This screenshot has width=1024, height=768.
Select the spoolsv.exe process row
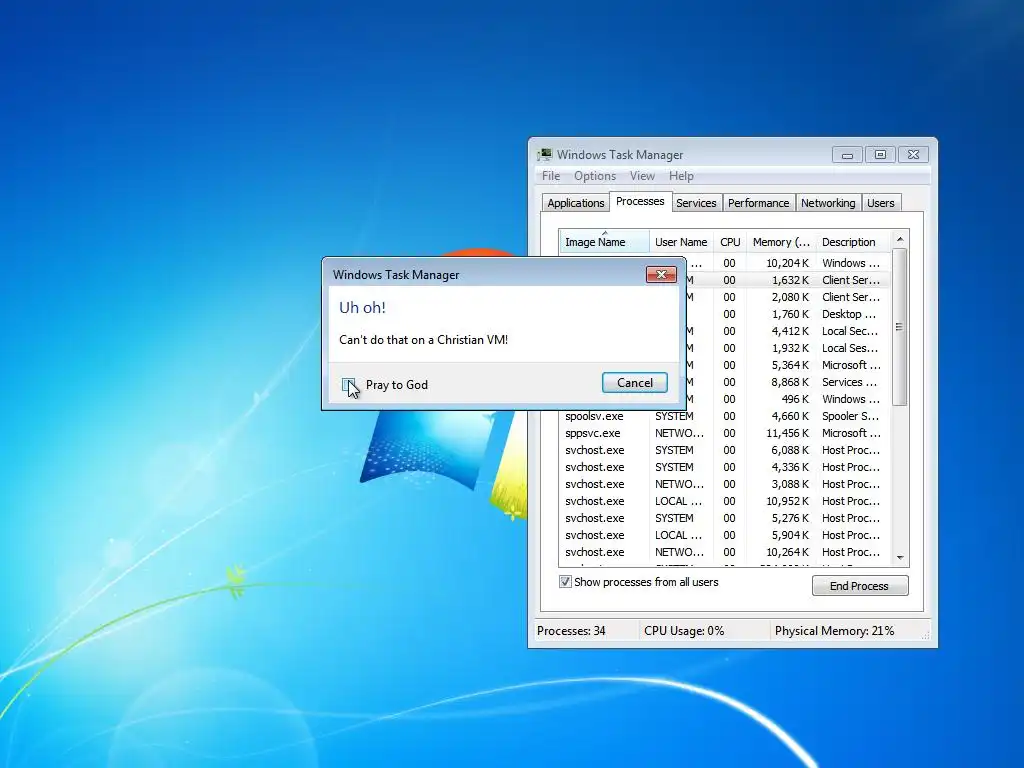click(x=725, y=416)
